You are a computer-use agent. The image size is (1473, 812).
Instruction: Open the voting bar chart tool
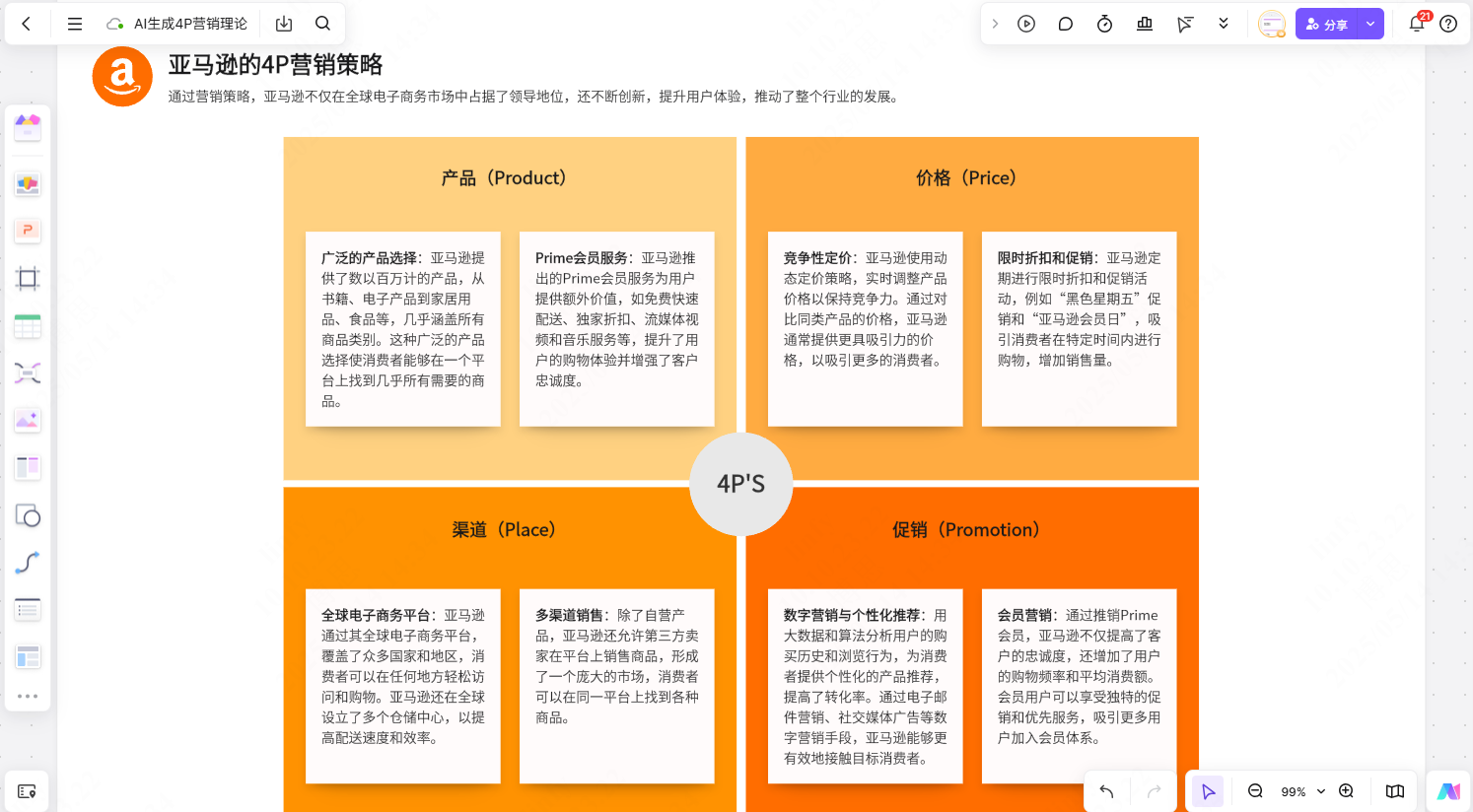[x=1145, y=24]
